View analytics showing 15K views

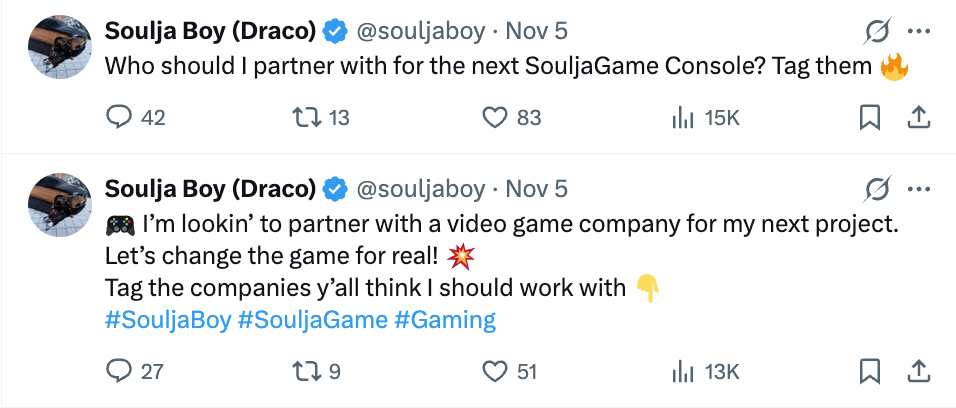point(683,118)
